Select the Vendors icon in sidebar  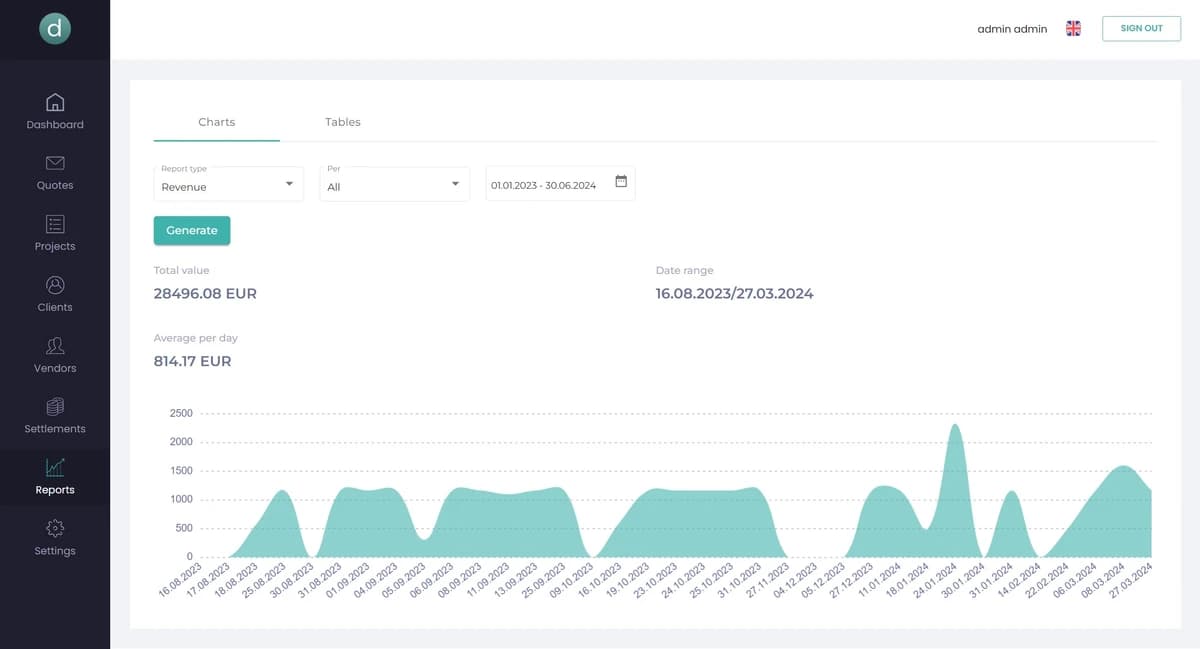pyautogui.click(x=55, y=346)
